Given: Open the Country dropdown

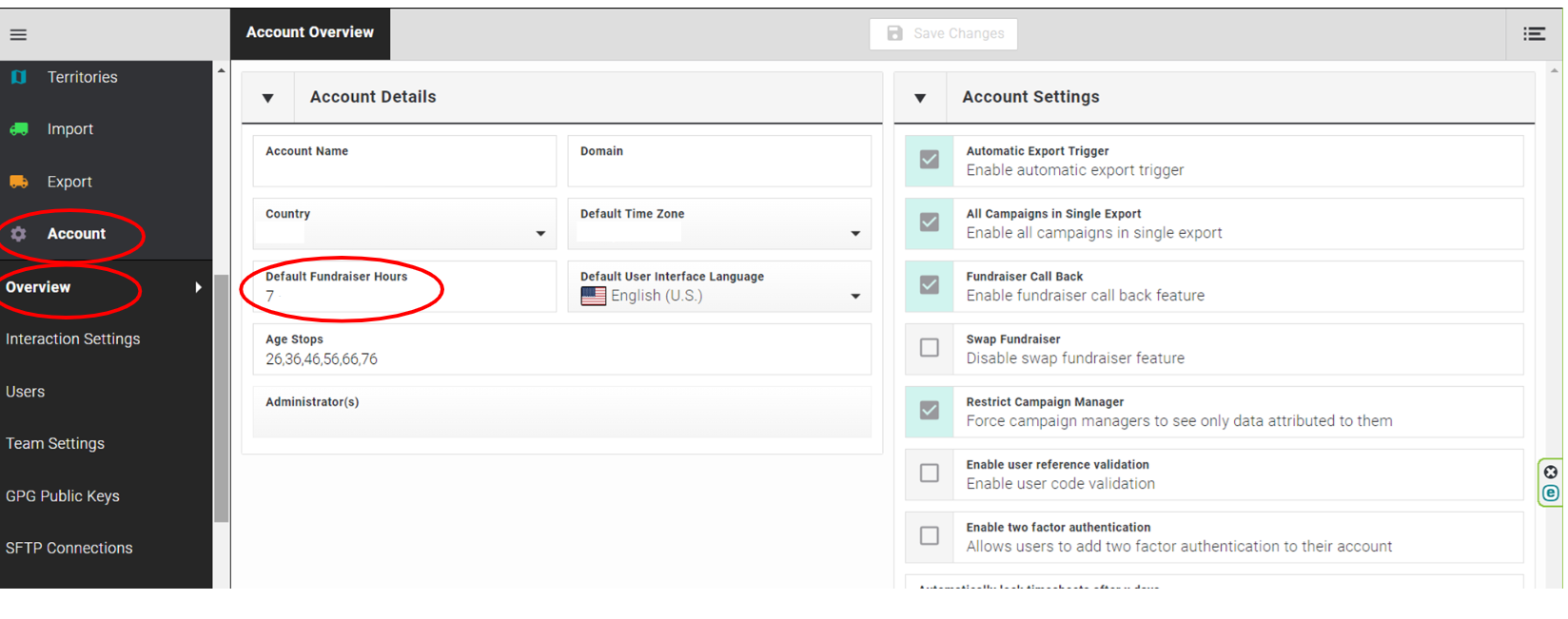Looking at the screenshot, I should (540, 234).
